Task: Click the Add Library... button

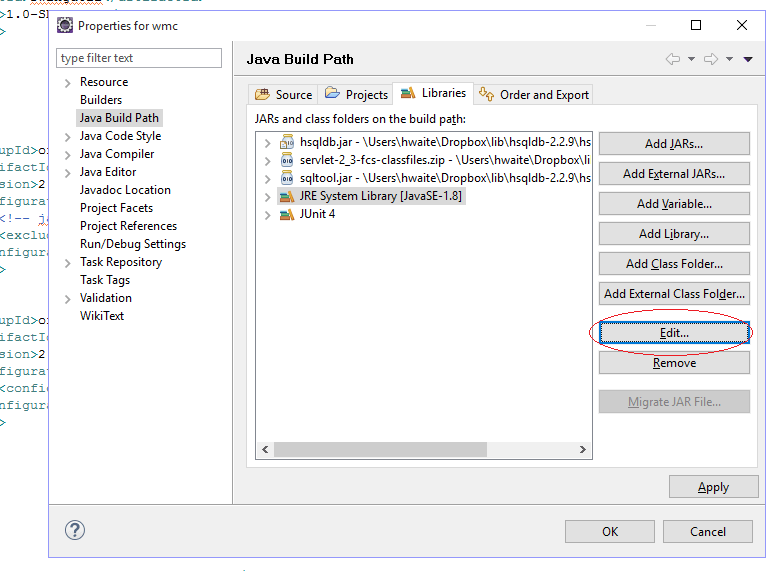Action: 674,234
